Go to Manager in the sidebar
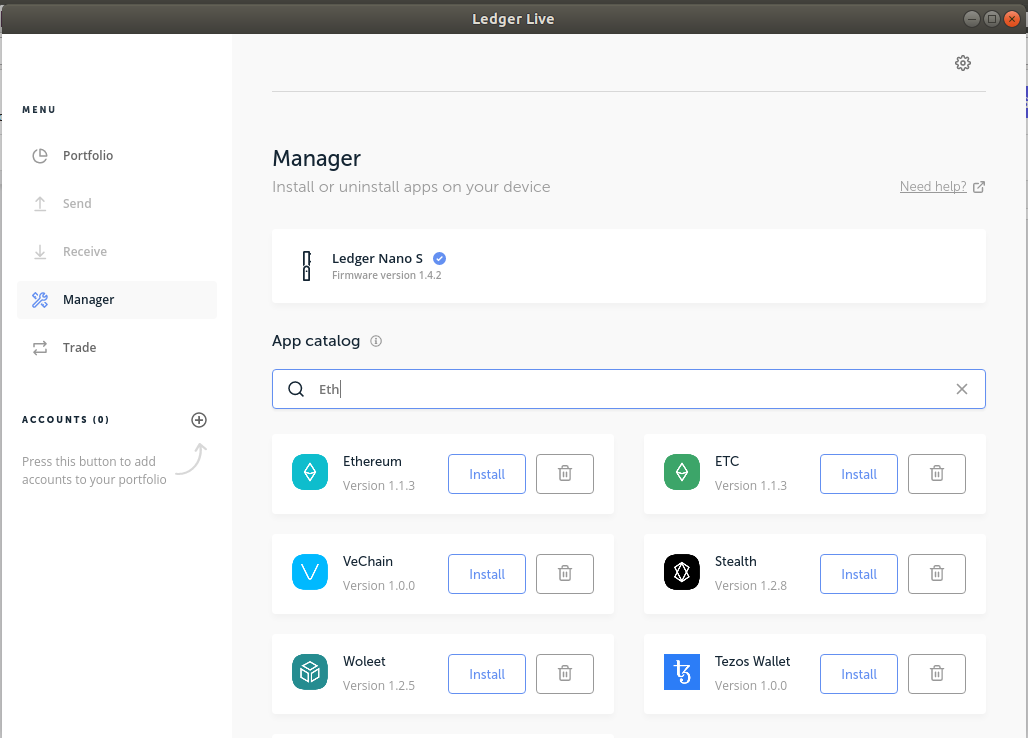 click(x=117, y=300)
